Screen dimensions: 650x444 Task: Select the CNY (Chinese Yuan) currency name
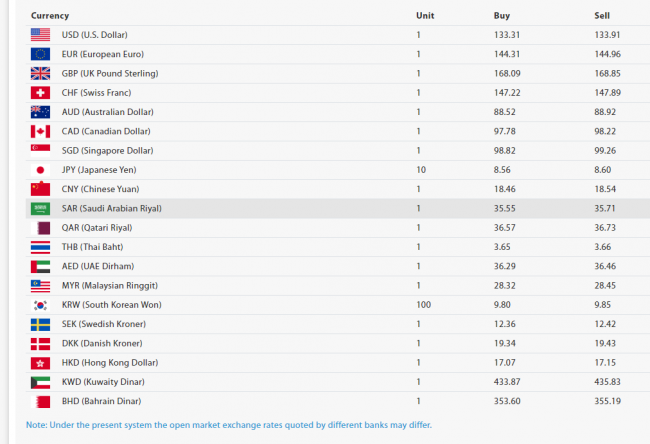[101, 189]
